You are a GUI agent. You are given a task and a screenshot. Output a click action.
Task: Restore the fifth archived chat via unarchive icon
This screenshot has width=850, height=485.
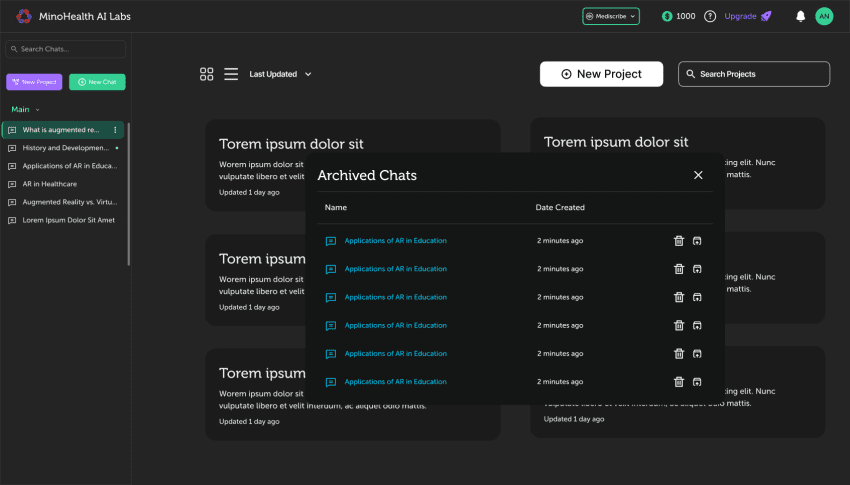pyautogui.click(x=697, y=353)
